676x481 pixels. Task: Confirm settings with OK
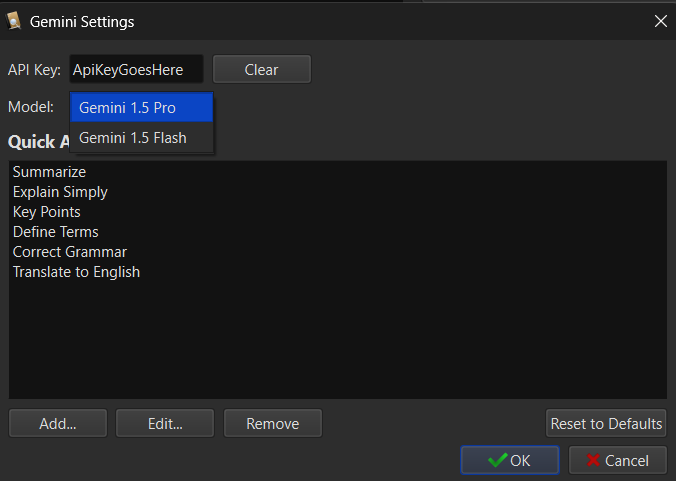tap(510, 460)
